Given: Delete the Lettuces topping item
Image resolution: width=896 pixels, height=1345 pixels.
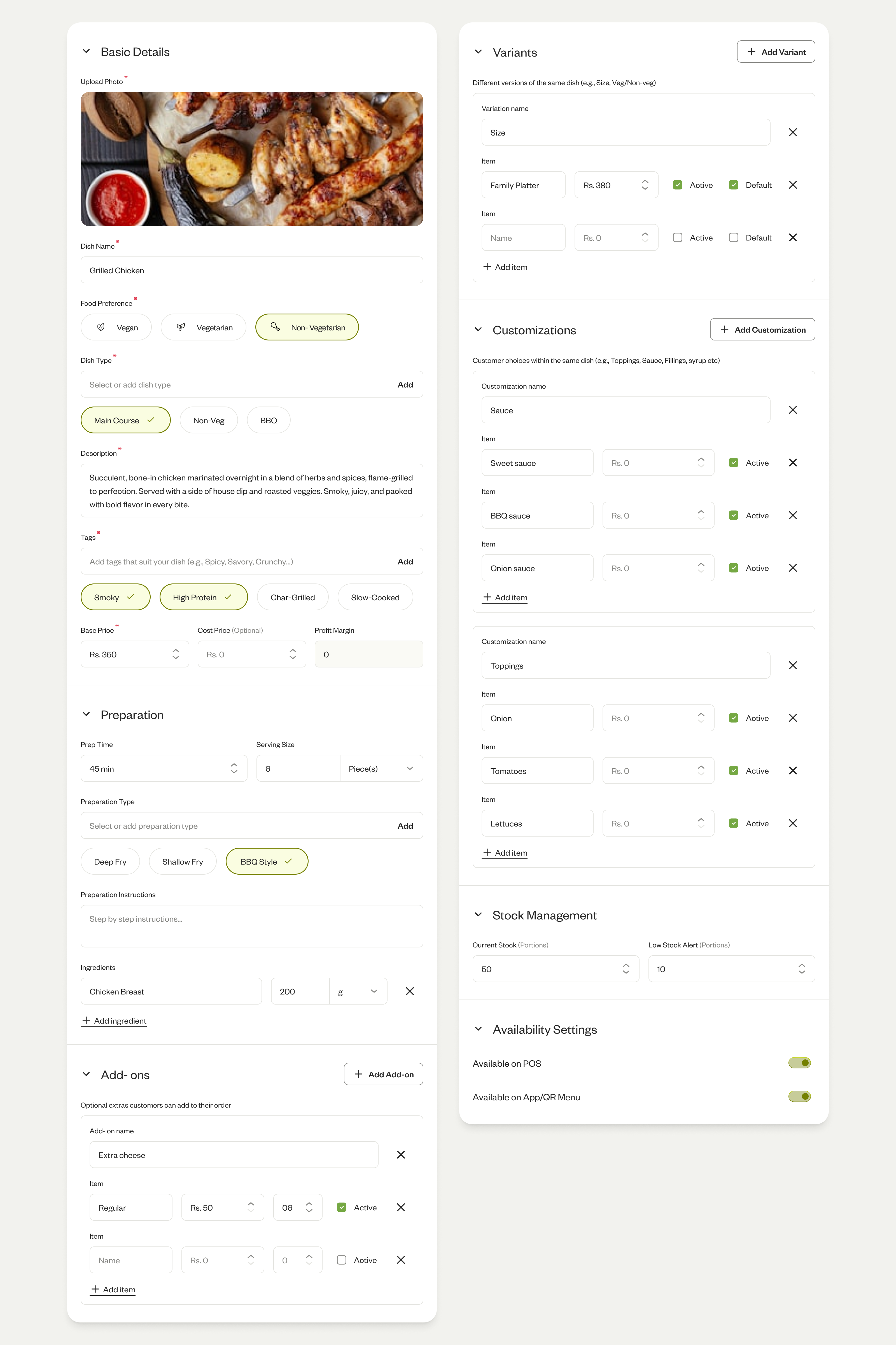Looking at the screenshot, I should pos(793,823).
